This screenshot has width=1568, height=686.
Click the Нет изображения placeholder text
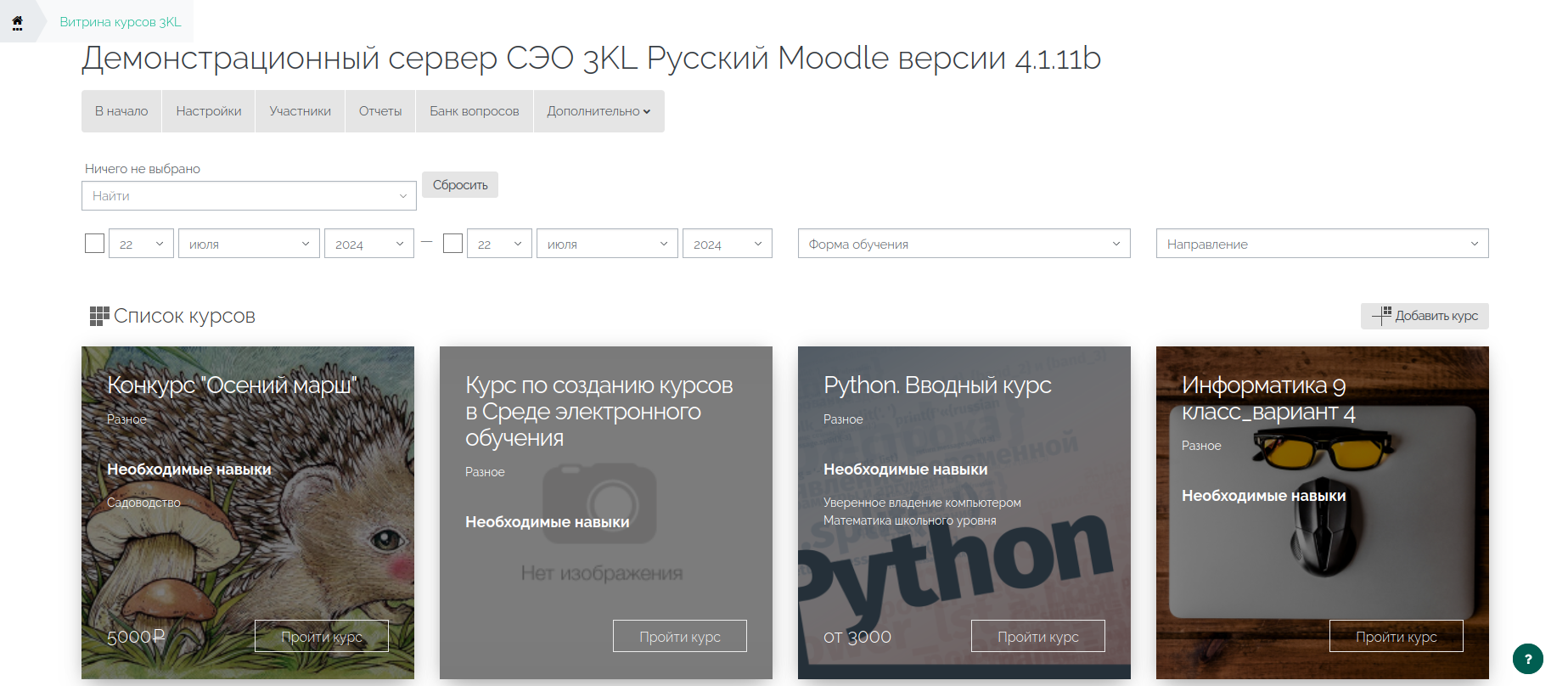point(602,573)
